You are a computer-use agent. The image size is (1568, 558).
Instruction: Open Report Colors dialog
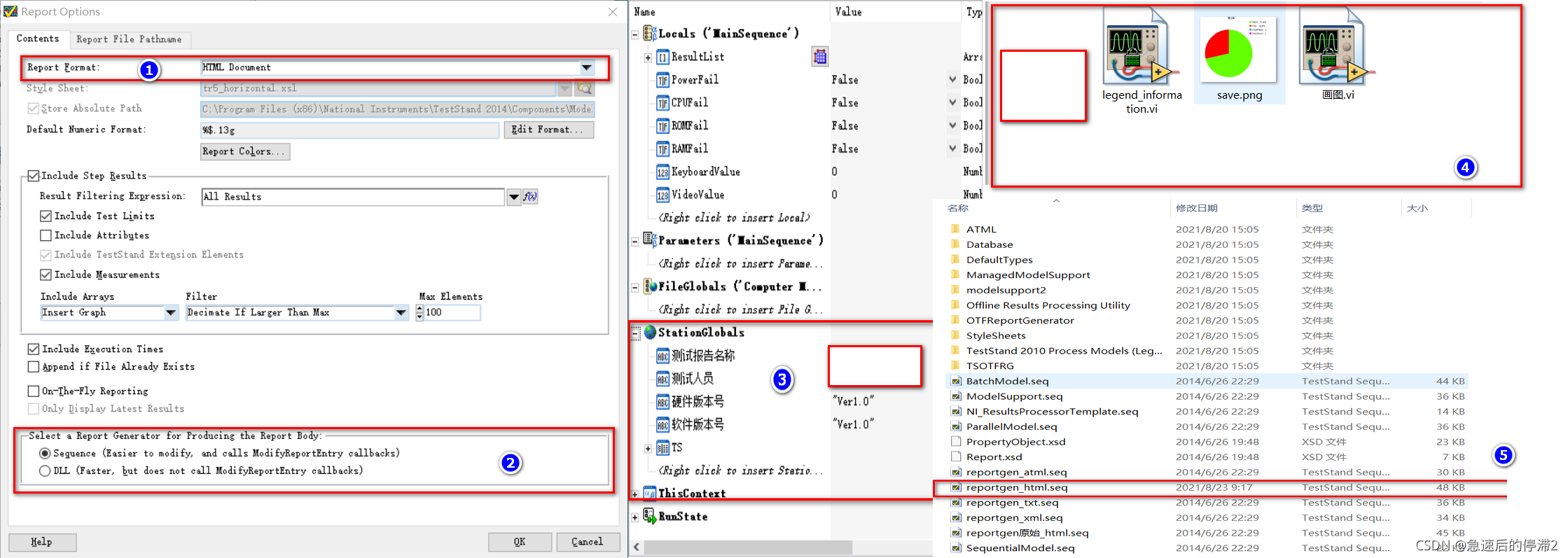[x=244, y=152]
